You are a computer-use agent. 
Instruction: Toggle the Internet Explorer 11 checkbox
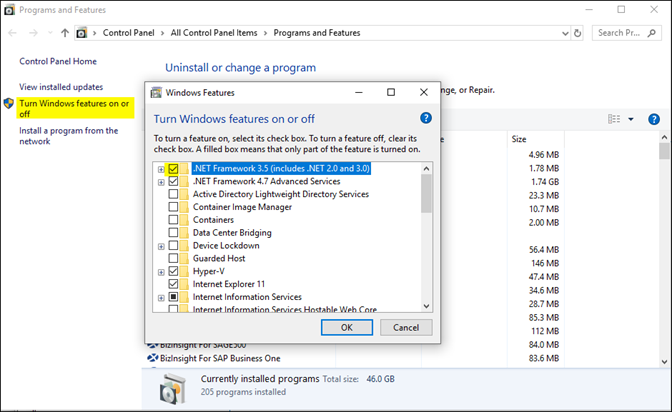coord(174,284)
